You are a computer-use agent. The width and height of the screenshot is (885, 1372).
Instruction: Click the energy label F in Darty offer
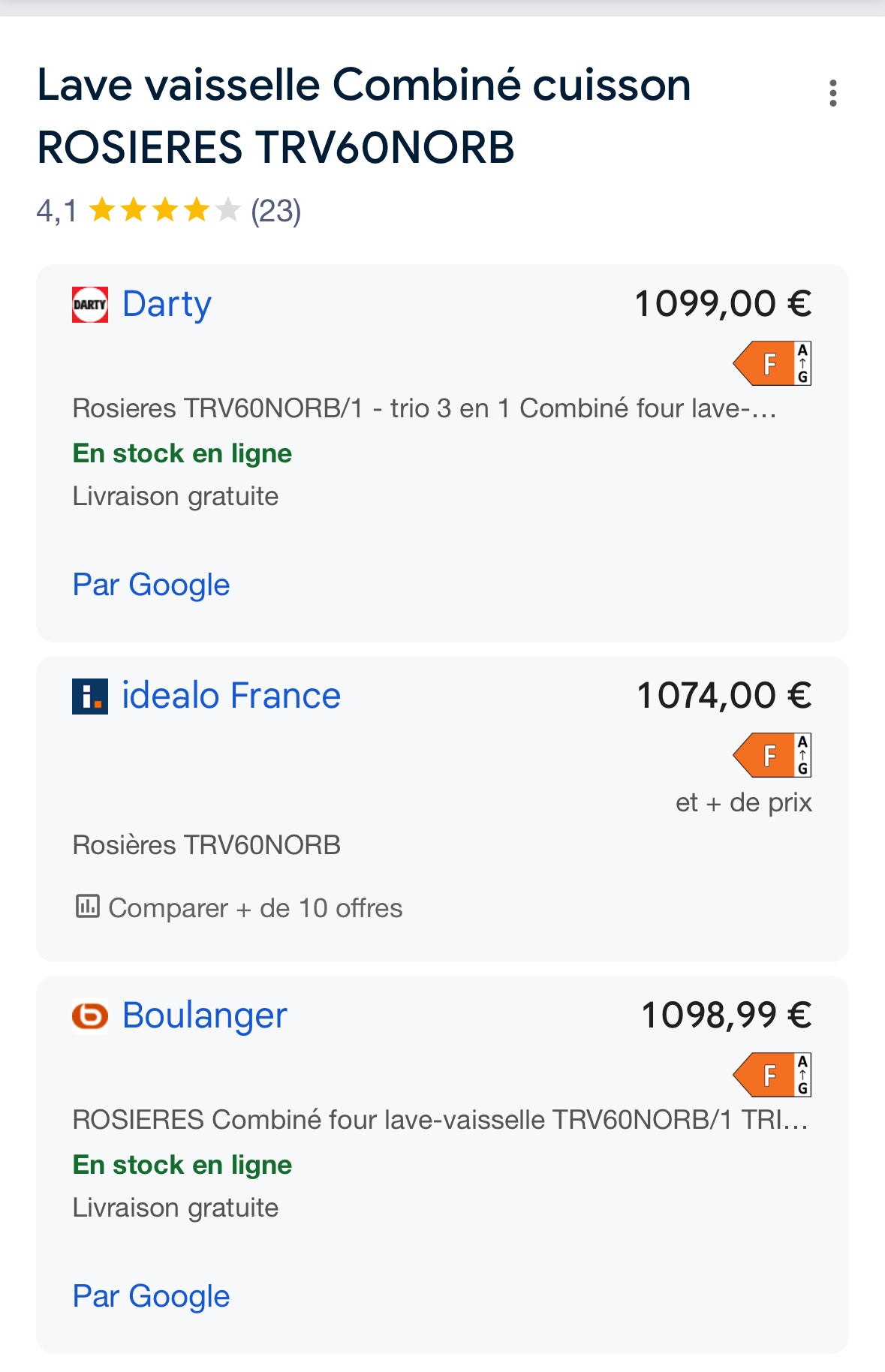(x=772, y=364)
